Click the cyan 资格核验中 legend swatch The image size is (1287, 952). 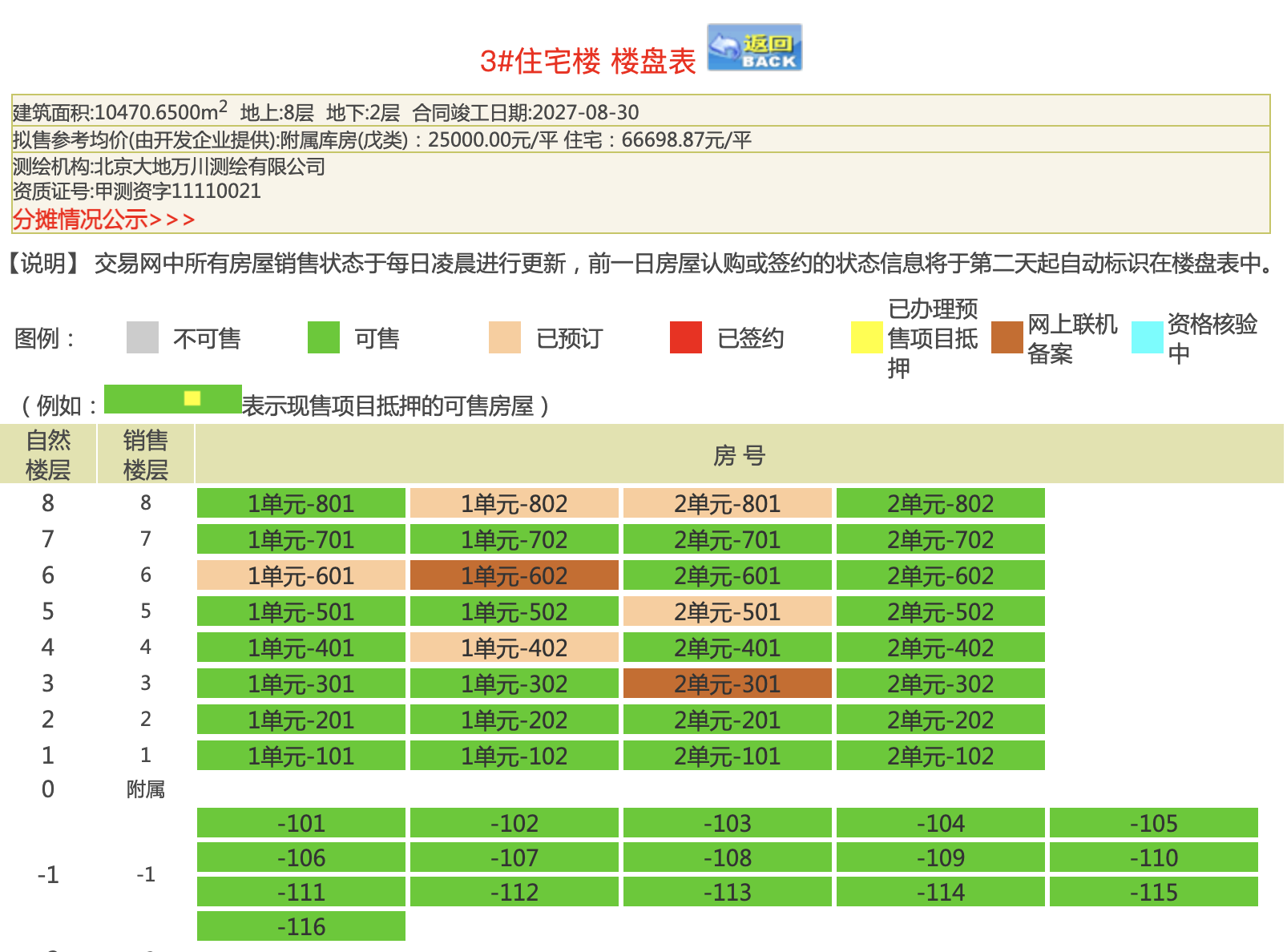[1147, 337]
